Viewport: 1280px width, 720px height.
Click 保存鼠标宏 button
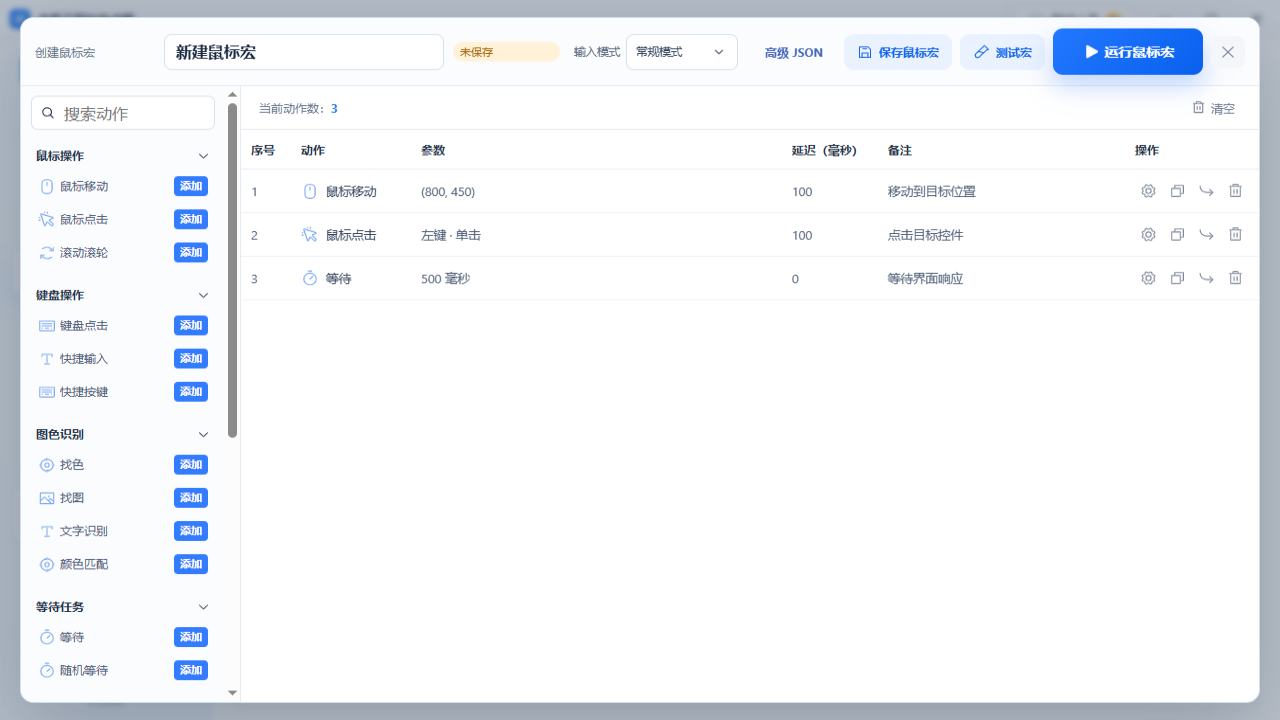click(x=897, y=52)
